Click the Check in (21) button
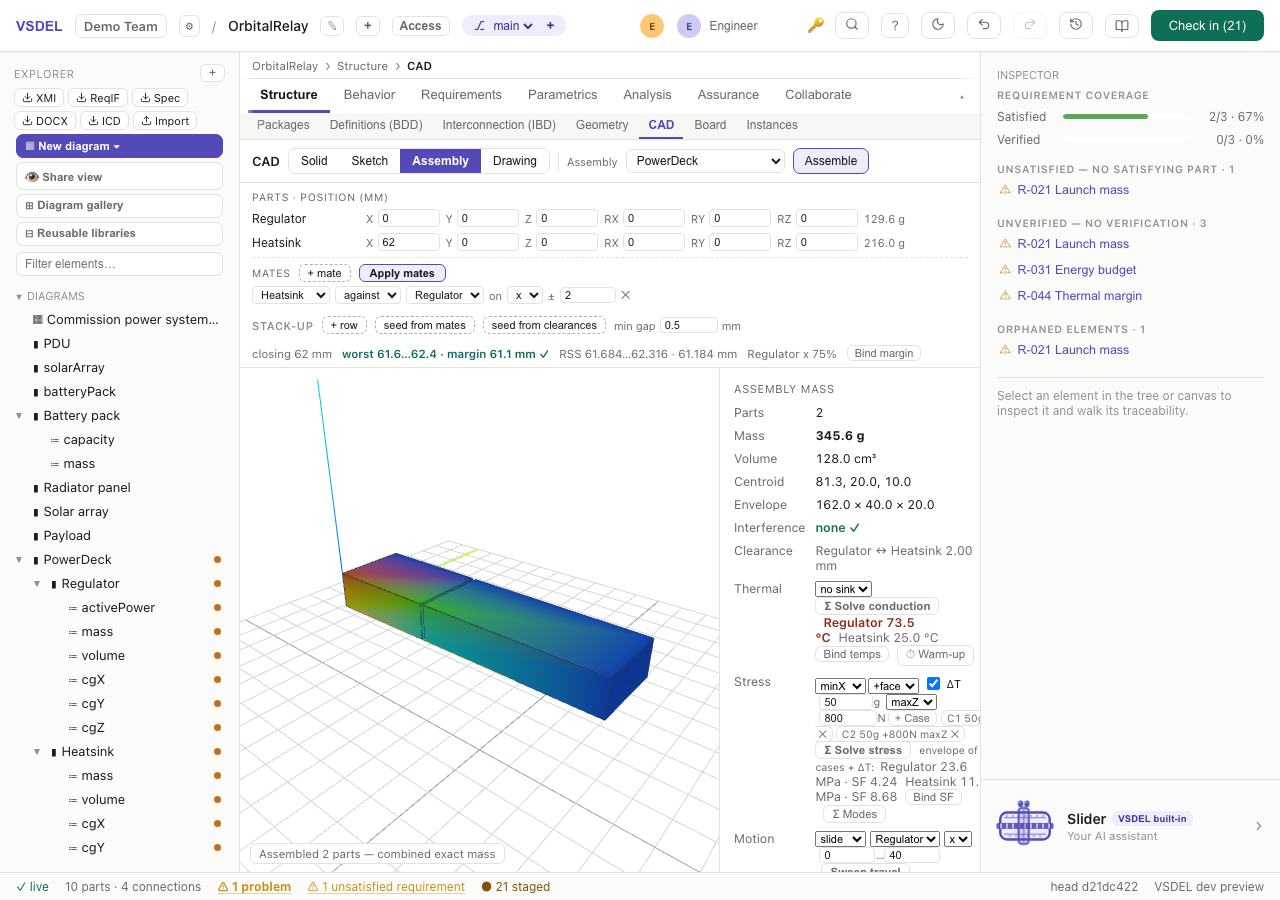Screen dimensions: 1280x900 tap(1207, 26)
